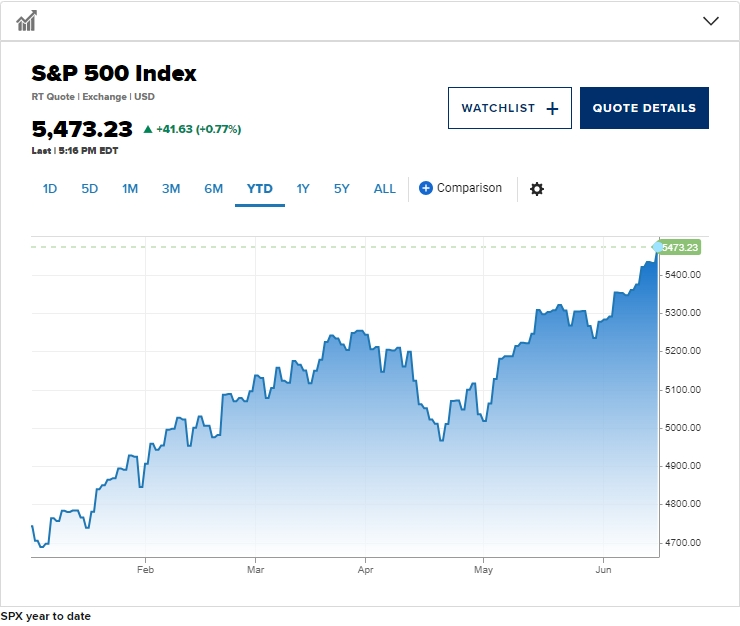Click the S&P 500 Index title

(114, 73)
